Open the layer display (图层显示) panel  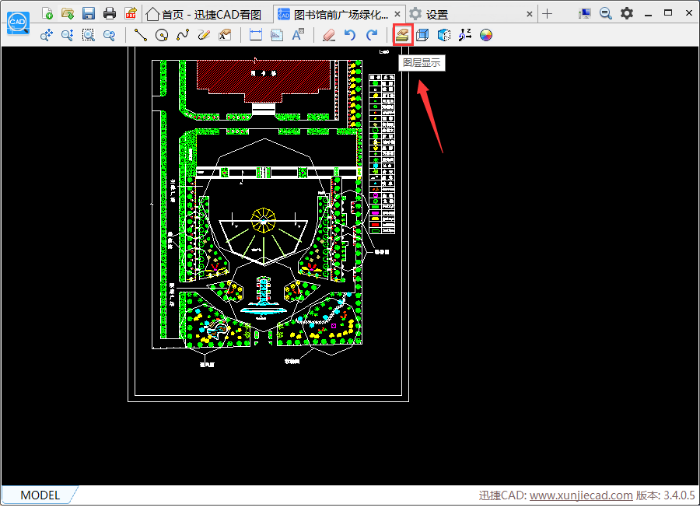[x=402, y=35]
